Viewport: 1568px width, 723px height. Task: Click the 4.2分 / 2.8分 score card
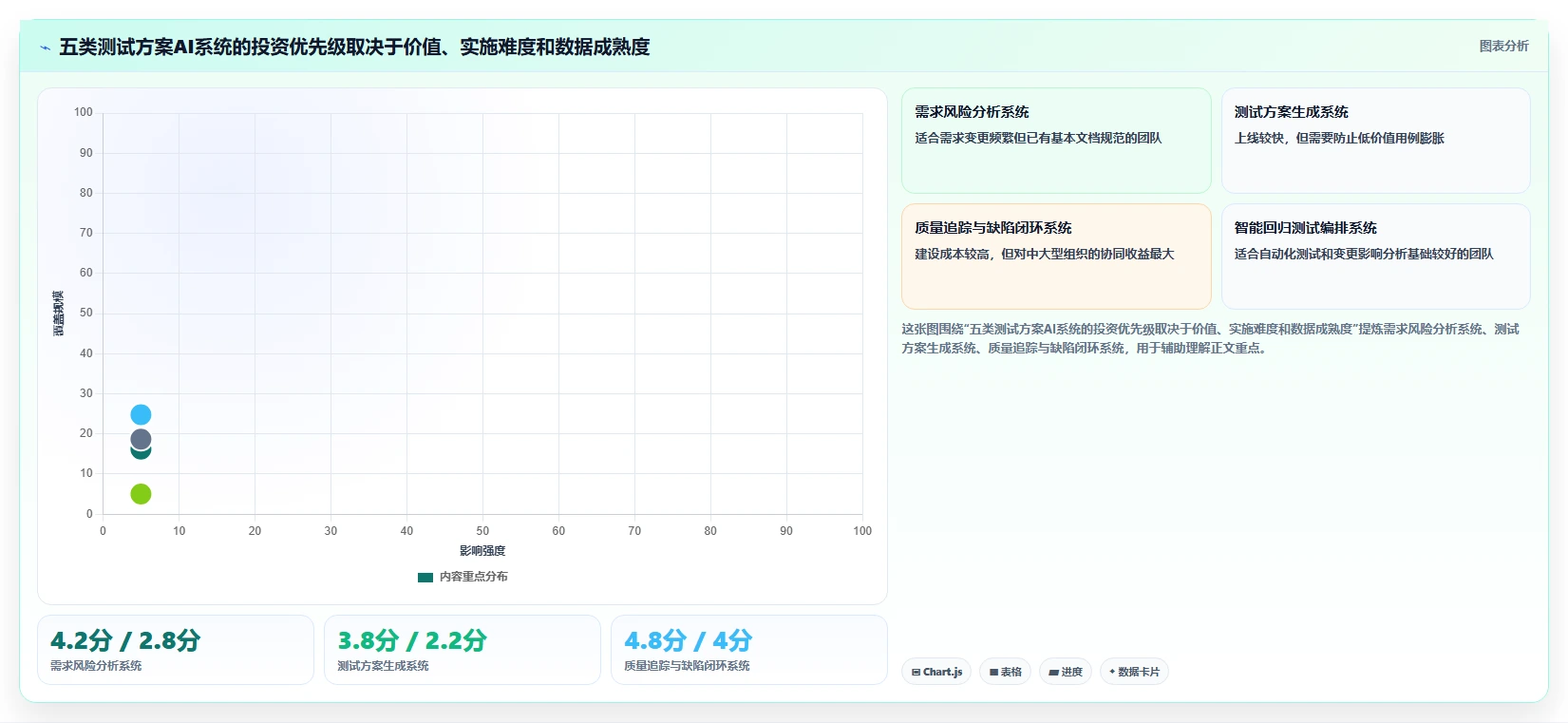tap(176, 650)
